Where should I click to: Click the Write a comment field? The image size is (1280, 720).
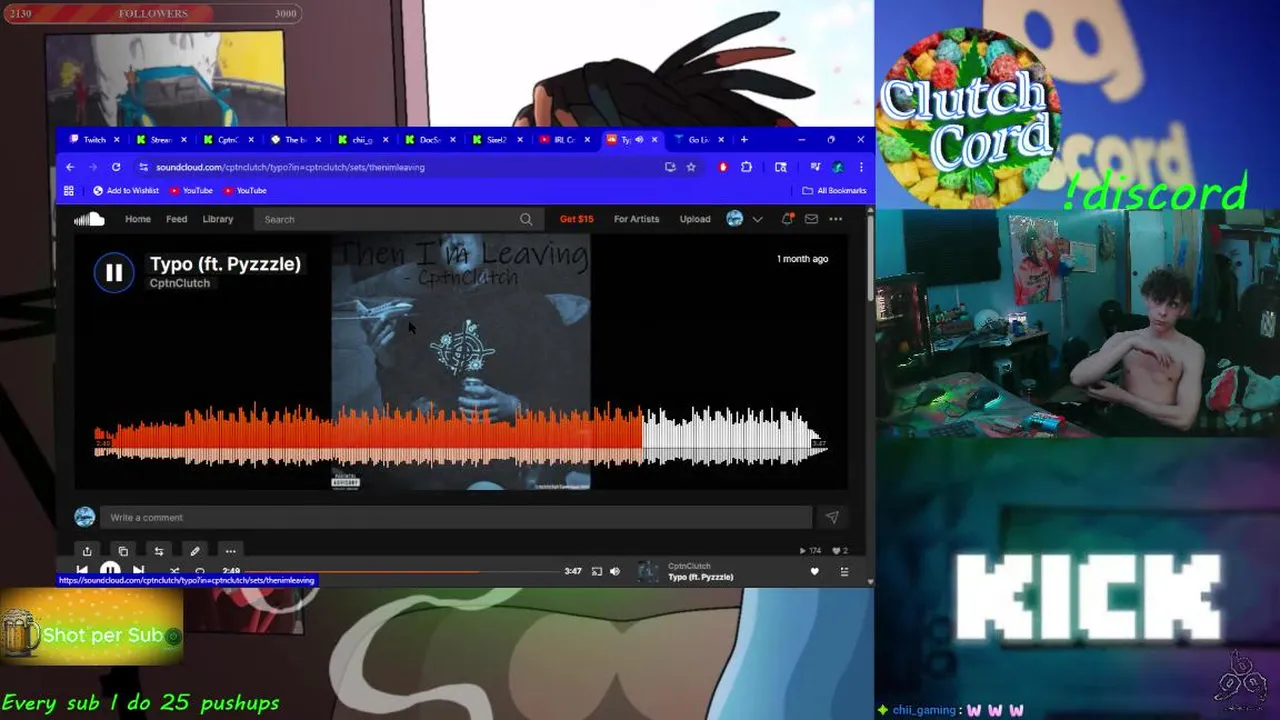pos(455,517)
